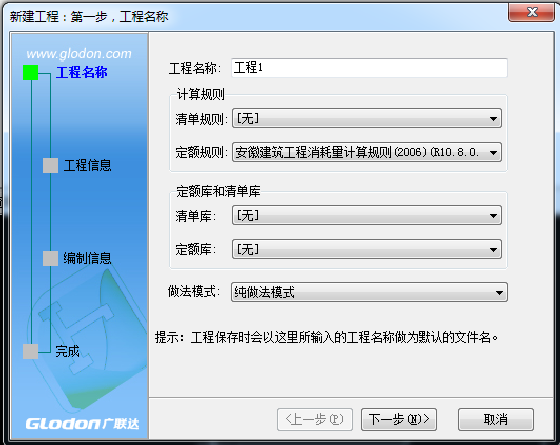The width and height of the screenshot is (560, 445).
Task: Click the 工程名称 text input field
Action: click(369, 68)
